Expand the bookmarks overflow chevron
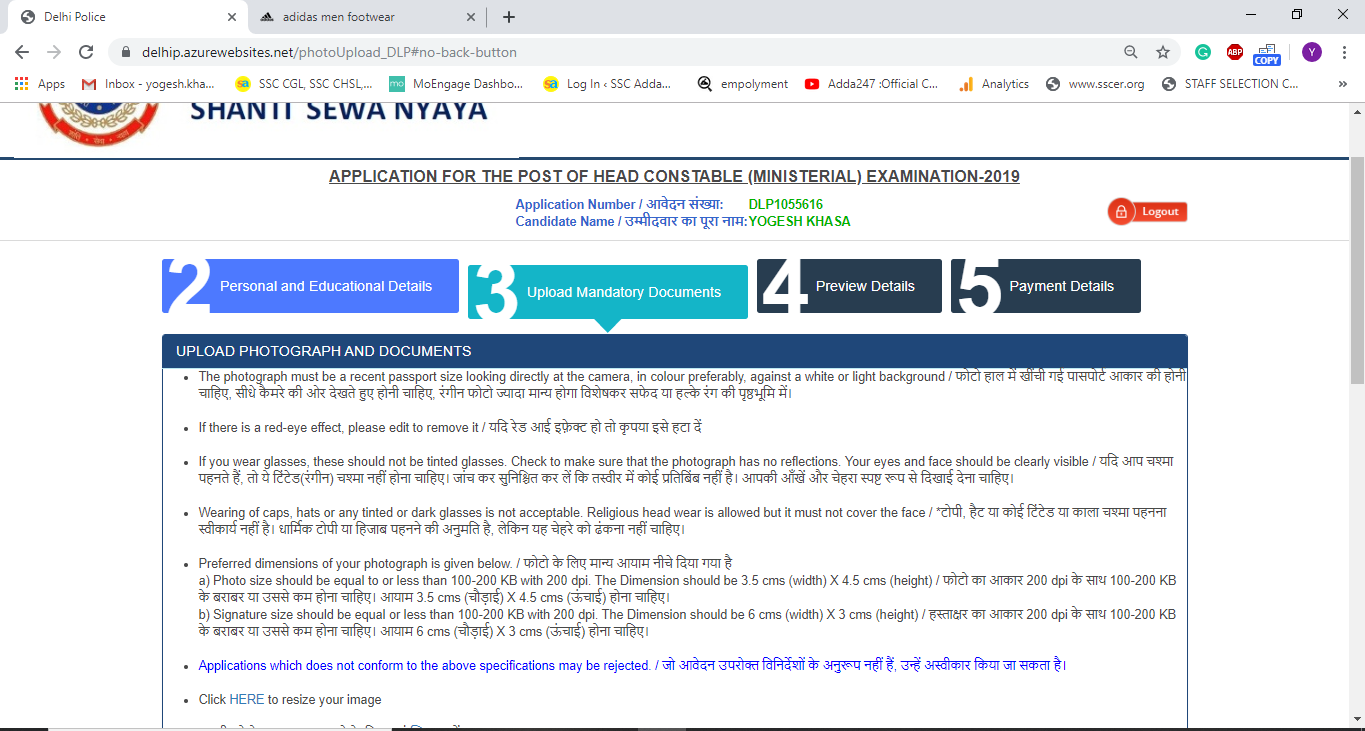The height and width of the screenshot is (731, 1365). 1342,84
